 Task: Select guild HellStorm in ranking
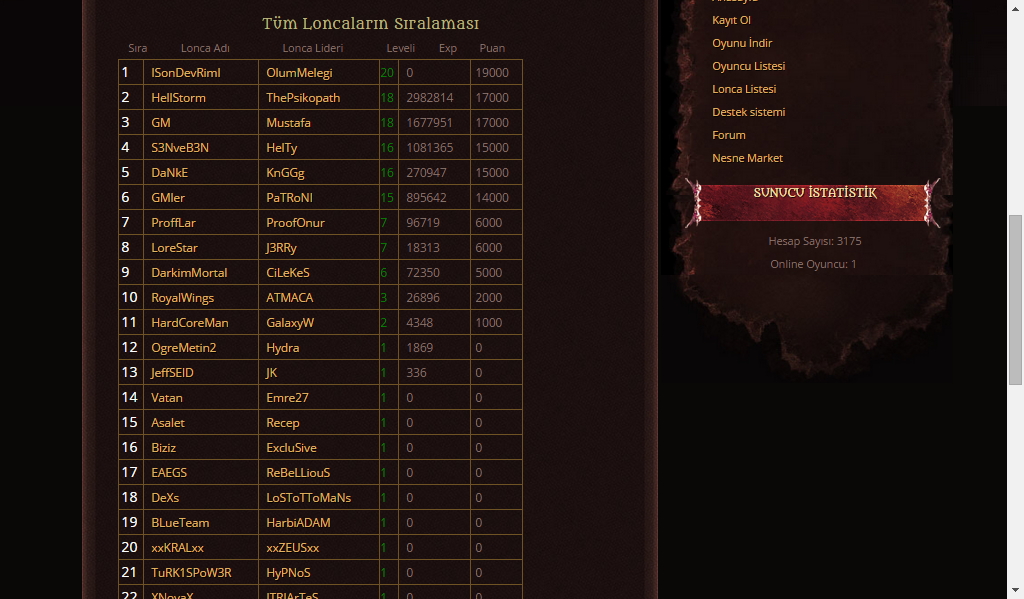[178, 97]
